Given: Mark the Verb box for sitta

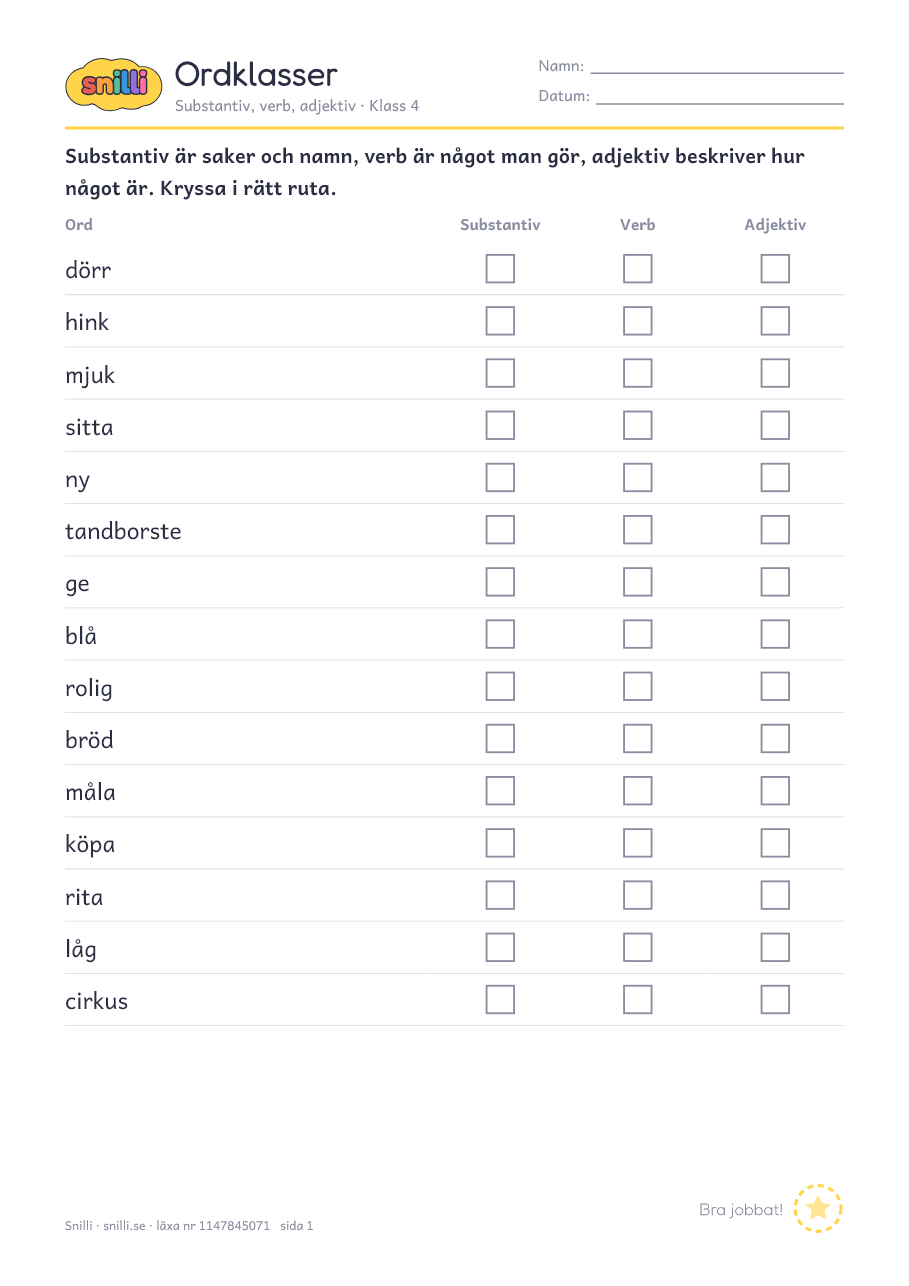Looking at the screenshot, I should click(637, 425).
